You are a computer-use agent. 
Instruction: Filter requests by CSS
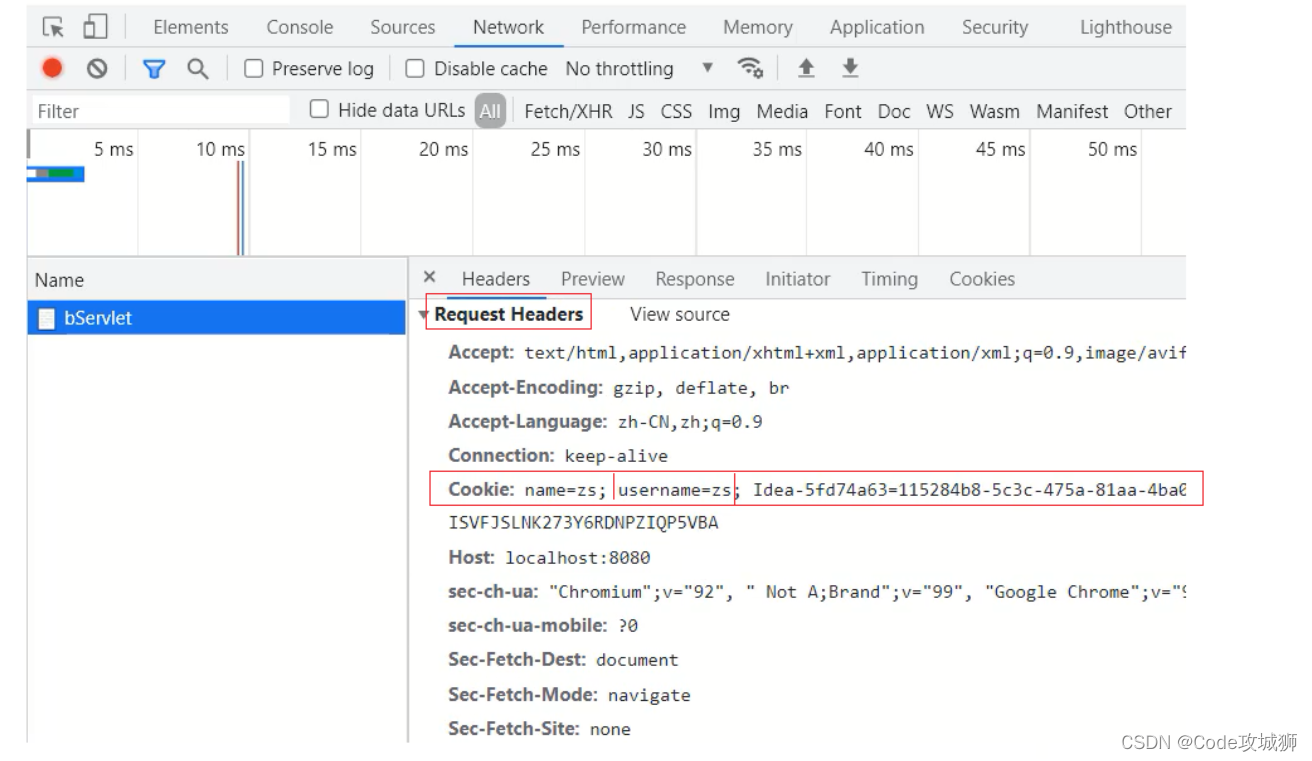pos(676,111)
